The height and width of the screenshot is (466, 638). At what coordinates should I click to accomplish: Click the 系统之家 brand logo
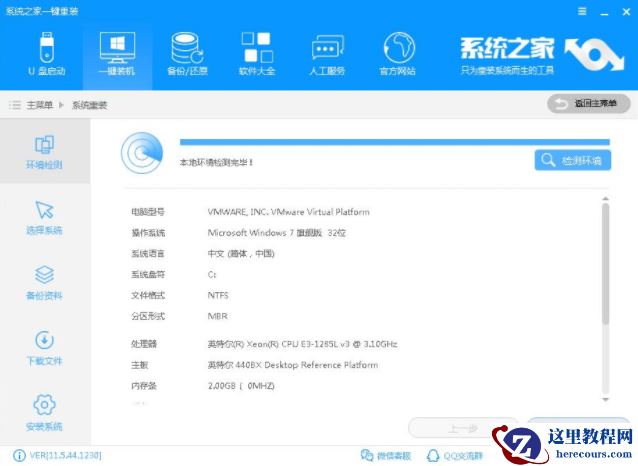pyautogui.click(x=542, y=55)
